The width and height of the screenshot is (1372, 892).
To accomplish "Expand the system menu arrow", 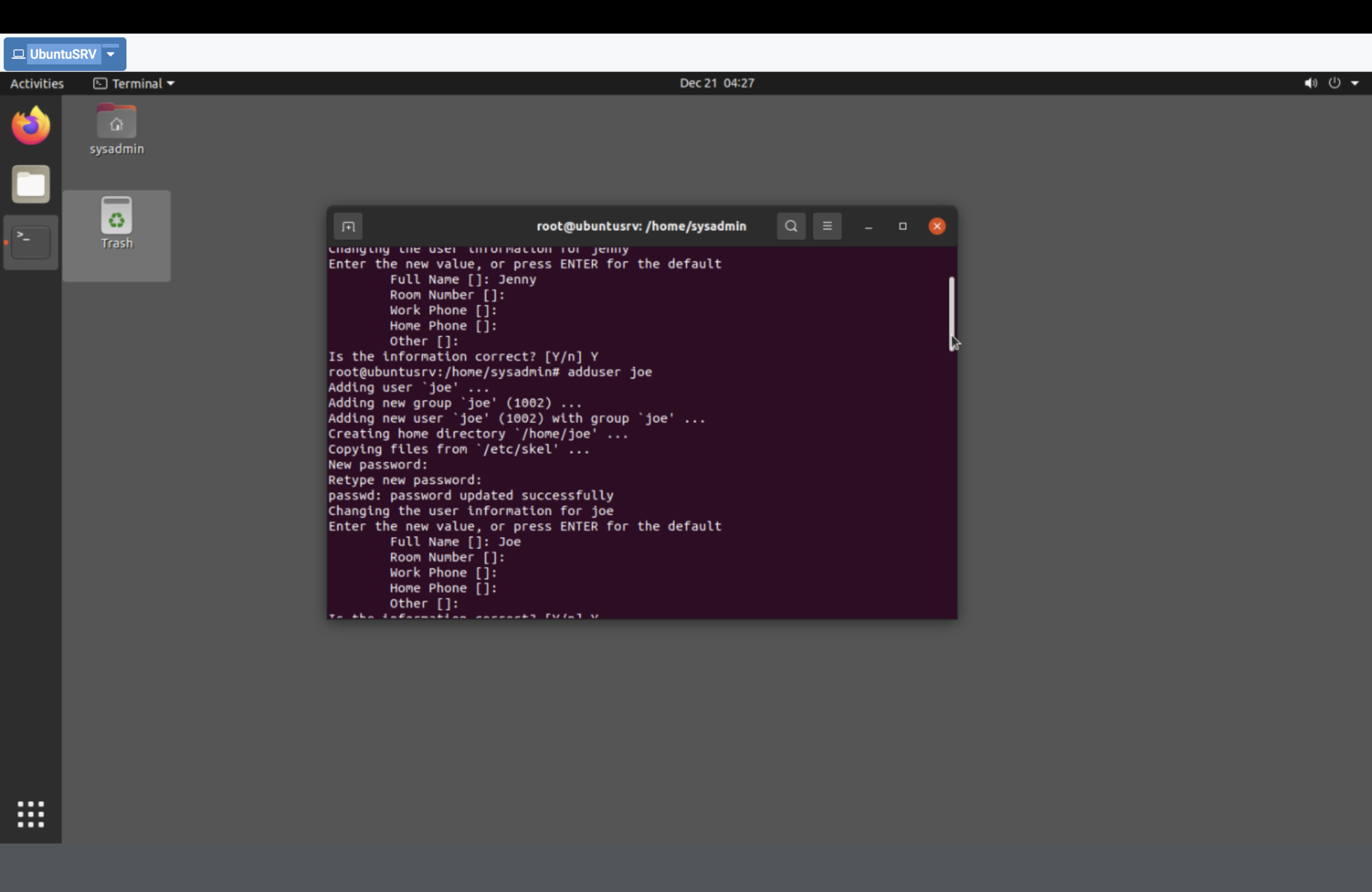I will point(1355,83).
